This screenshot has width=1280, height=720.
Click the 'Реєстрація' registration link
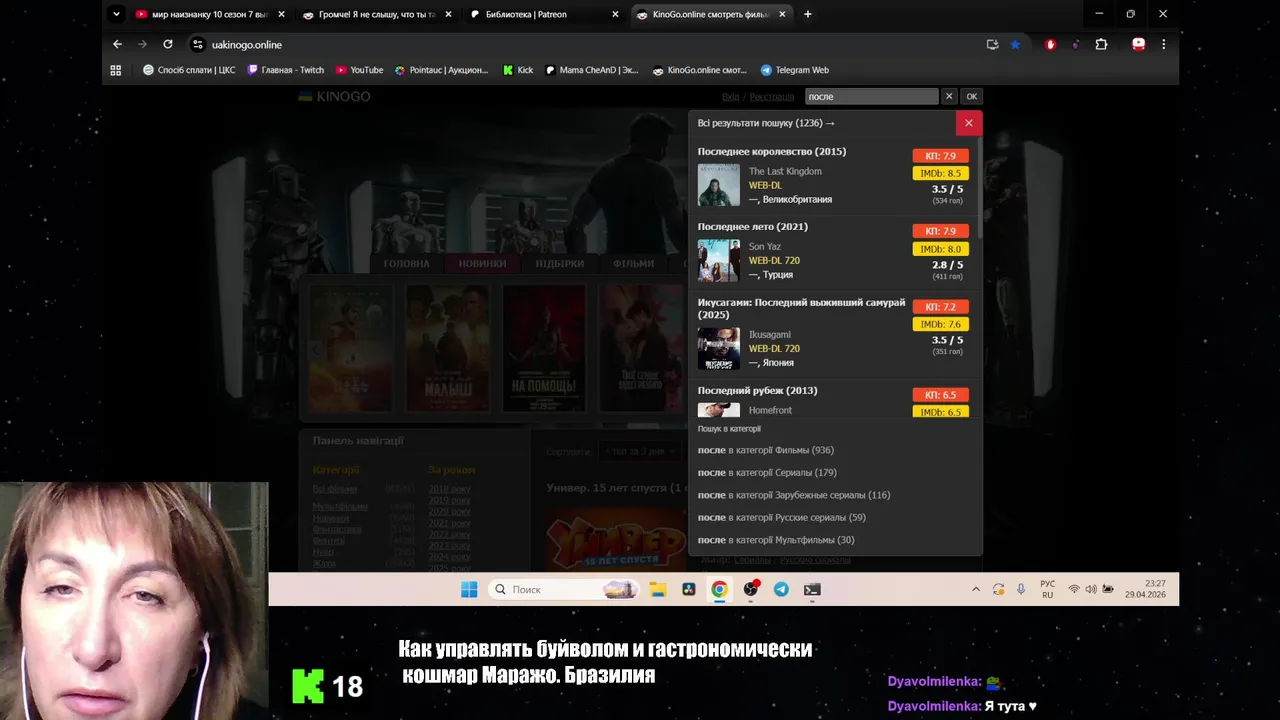(772, 96)
